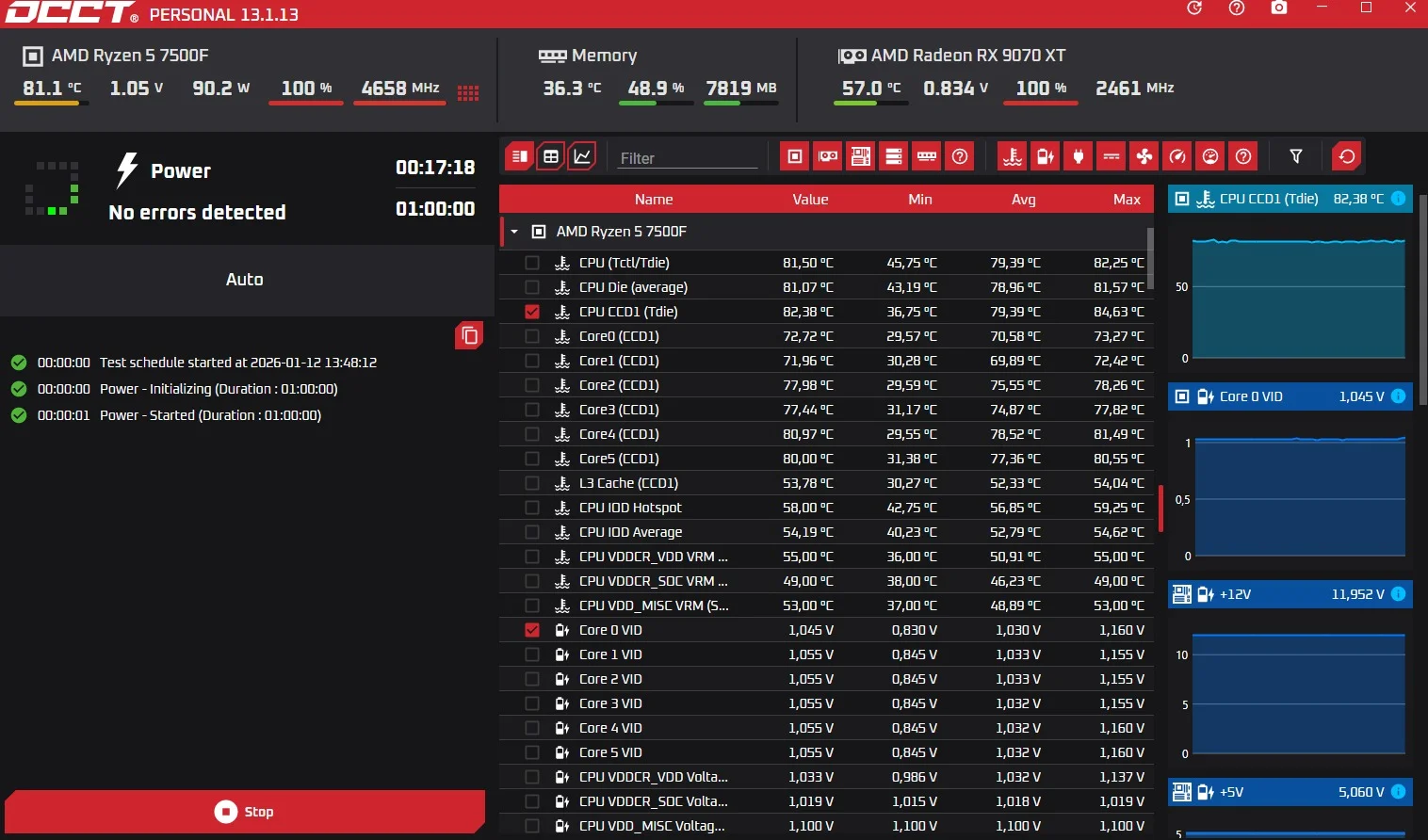Select the AMD Ryzen 5 7500F summary header

click(x=115, y=56)
